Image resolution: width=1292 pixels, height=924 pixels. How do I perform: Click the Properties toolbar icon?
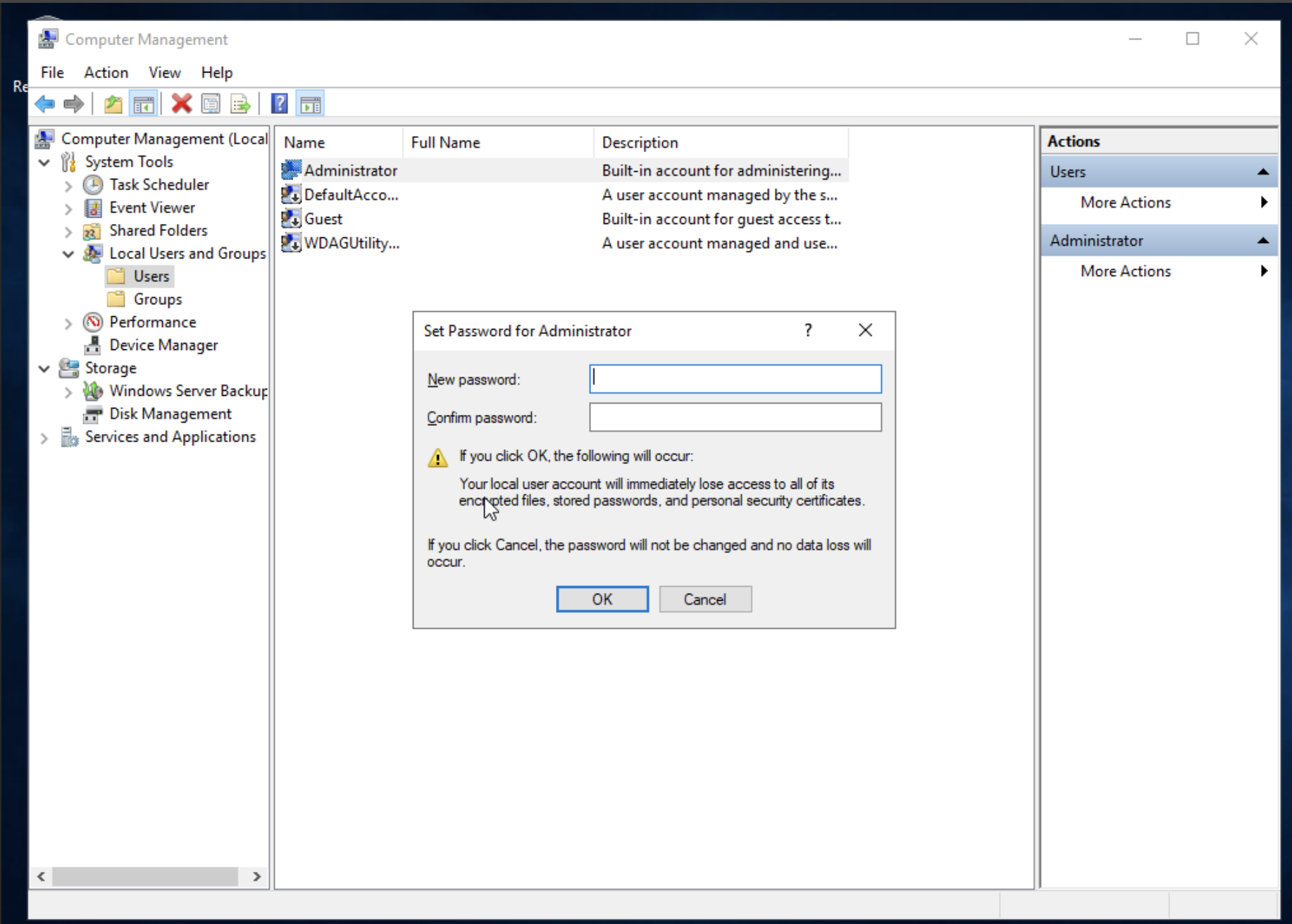tap(211, 104)
